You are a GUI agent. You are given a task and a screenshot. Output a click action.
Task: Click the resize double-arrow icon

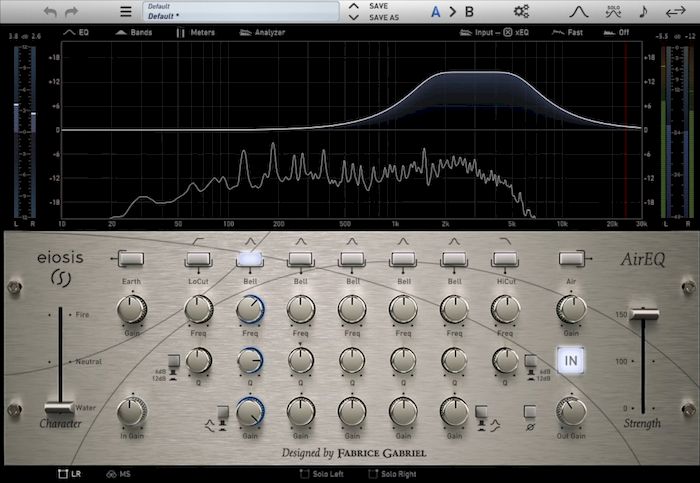coord(675,12)
